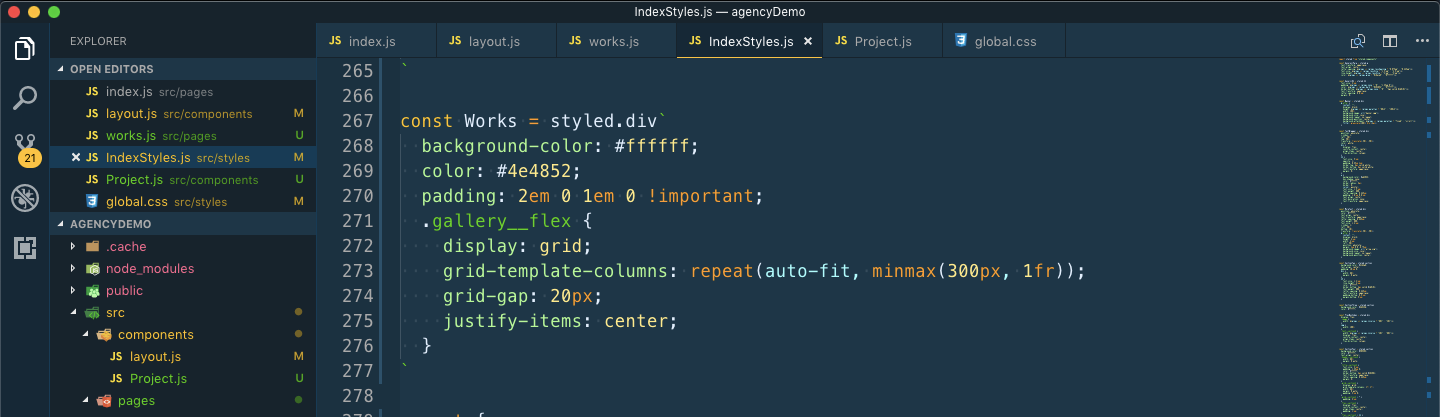Click the Split Editor icon
Viewport: 1440px width, 417px height.
[x=1390, y=41]
